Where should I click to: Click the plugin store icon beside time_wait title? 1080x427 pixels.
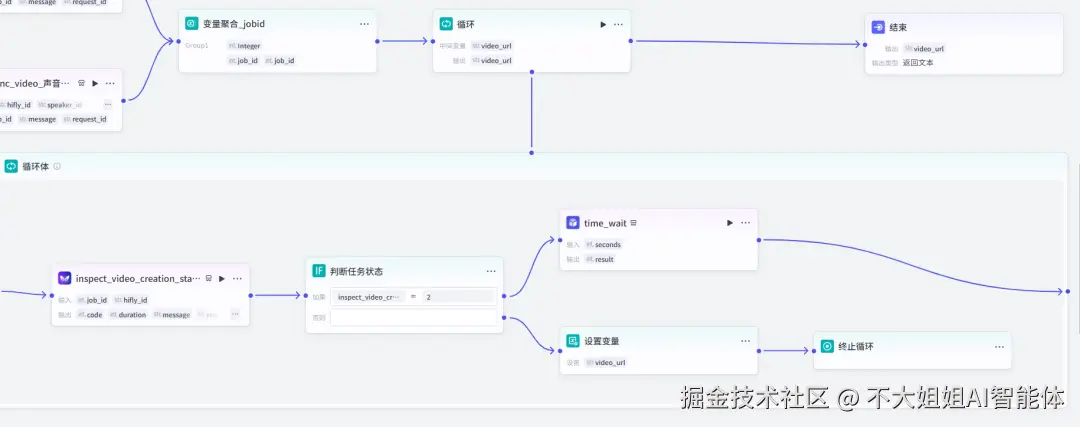pos(633,222)
